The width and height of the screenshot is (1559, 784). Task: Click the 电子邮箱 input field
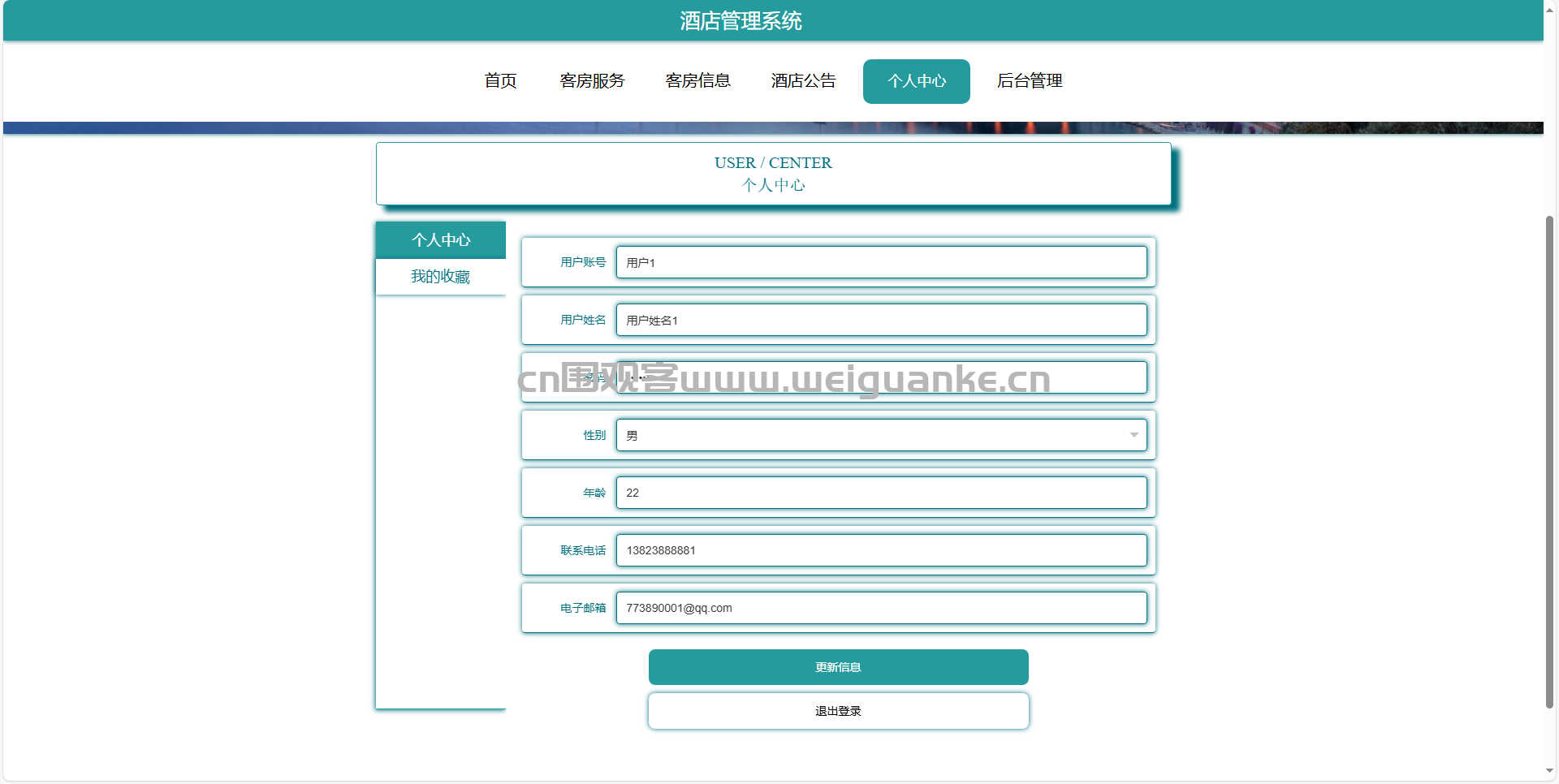tap(881, 608)
